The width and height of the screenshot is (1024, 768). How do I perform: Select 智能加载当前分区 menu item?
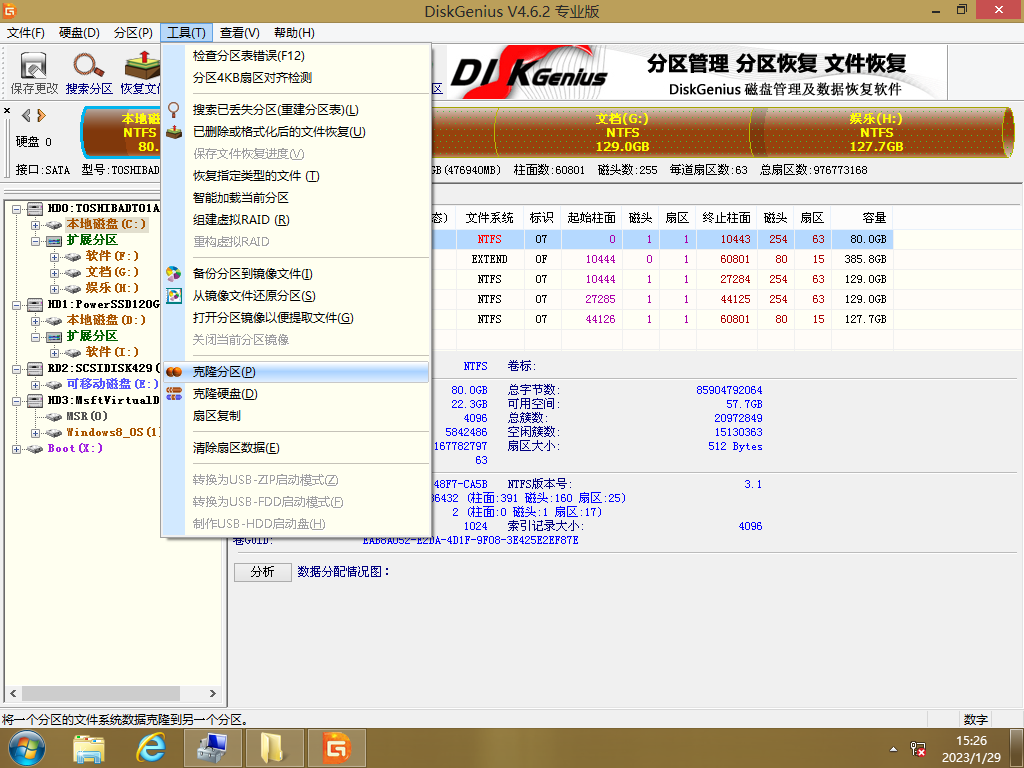[x=296, y=197]
